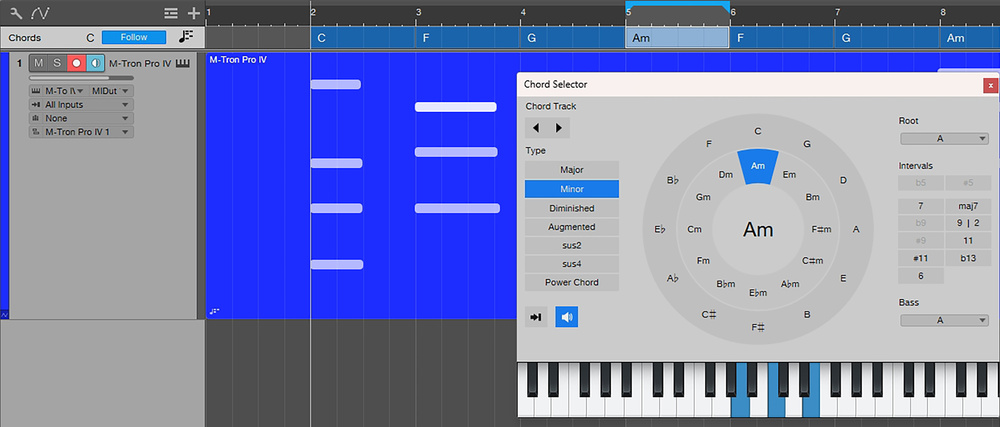The width and height of the screenshot is (1000, 427).
Task: Toggle record arm on M-Tron Pro IV track
Action: click(76, 64)
